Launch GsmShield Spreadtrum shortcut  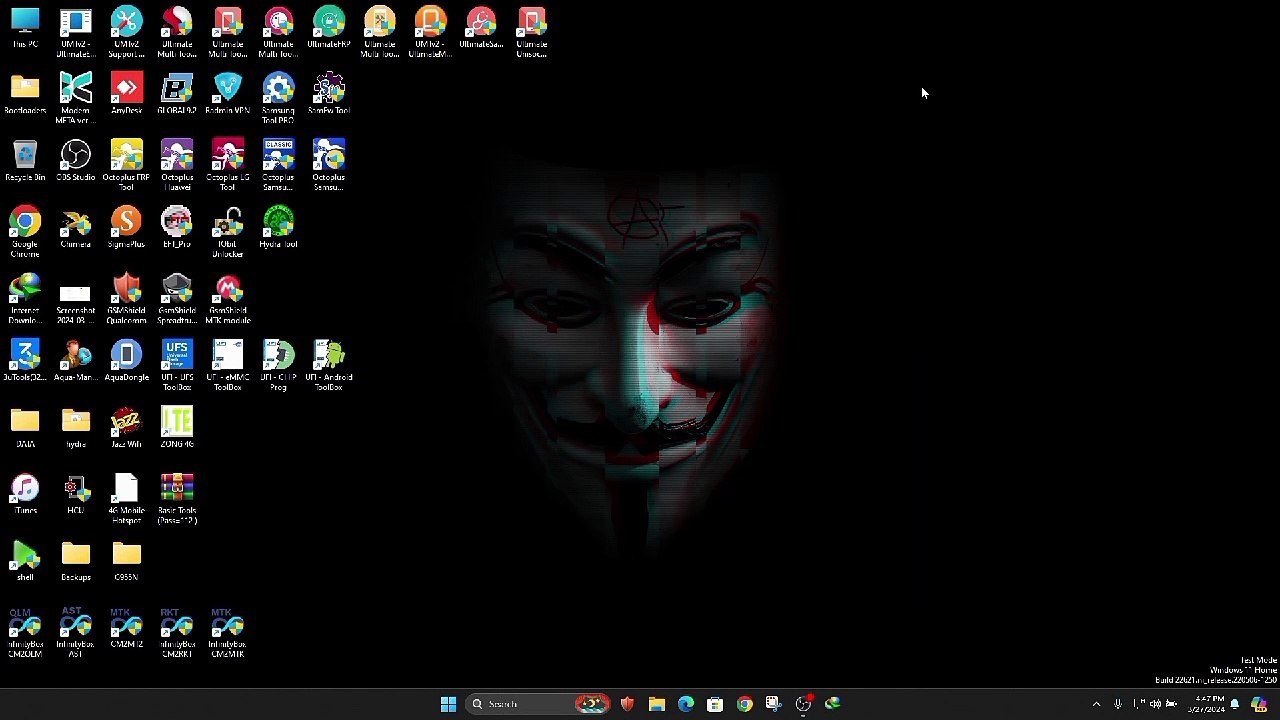coord(177,299)
